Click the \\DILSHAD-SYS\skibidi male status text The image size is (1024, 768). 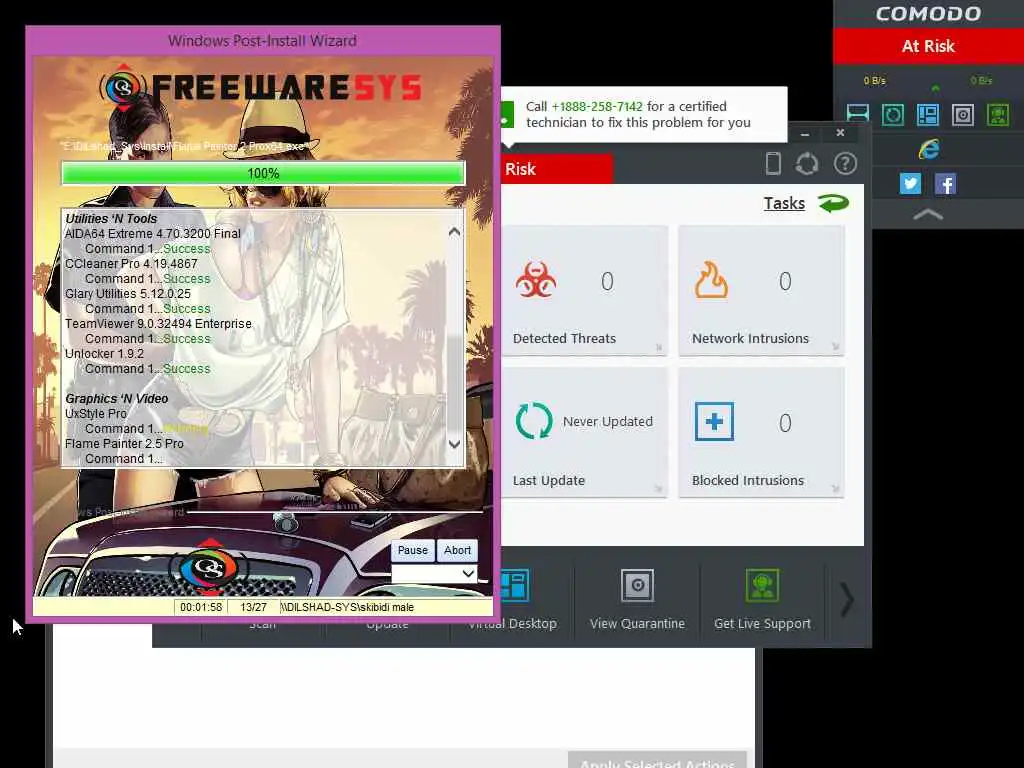(347, 607)
